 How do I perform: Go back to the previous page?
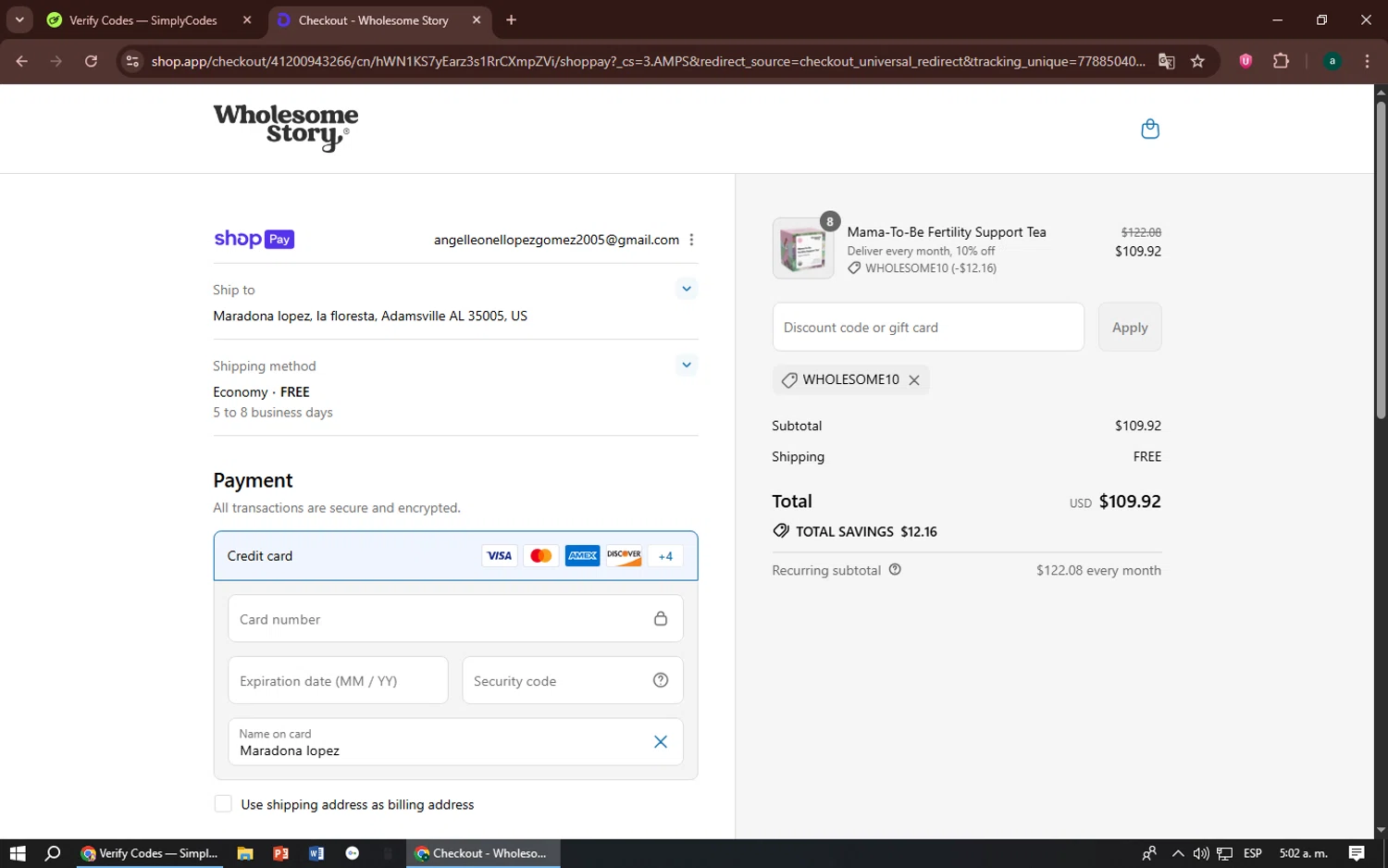(x=22, y=61)
